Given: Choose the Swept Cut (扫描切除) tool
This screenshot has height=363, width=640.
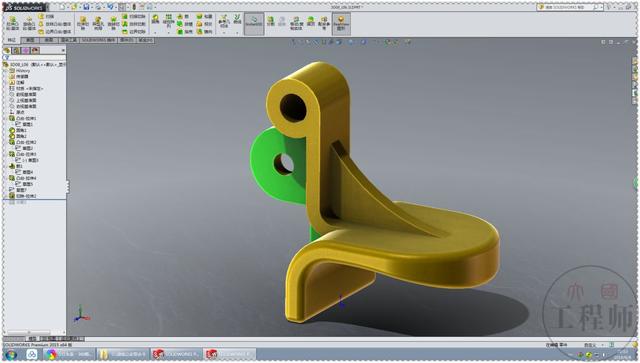Looking at the screenshot, I should point(133,16).
